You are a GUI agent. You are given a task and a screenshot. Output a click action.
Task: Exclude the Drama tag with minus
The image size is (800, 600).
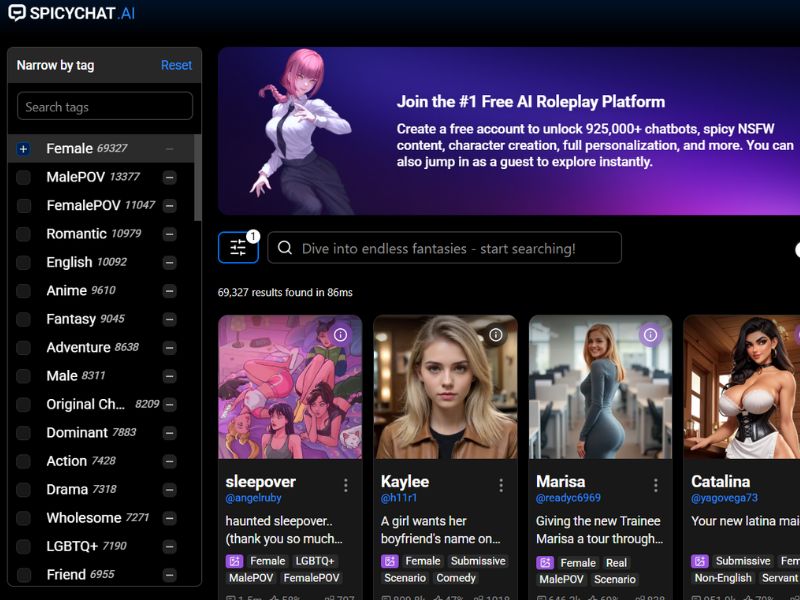169,490
